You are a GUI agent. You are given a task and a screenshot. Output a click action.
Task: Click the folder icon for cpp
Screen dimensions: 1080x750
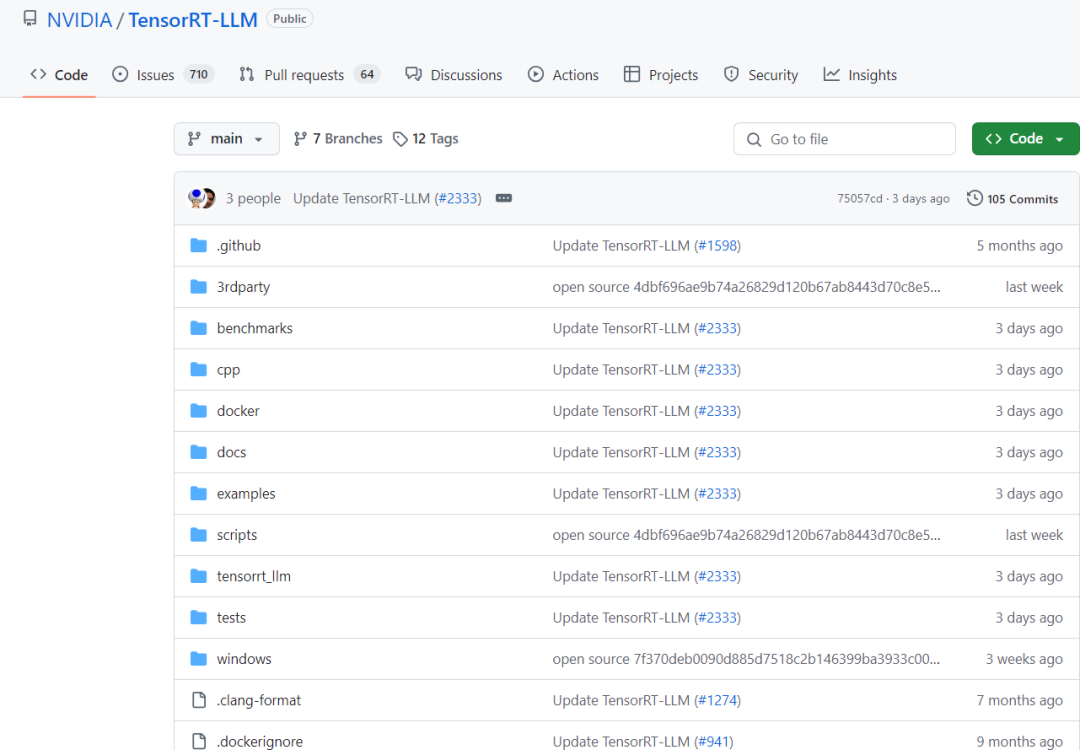[x=198, y=369]
